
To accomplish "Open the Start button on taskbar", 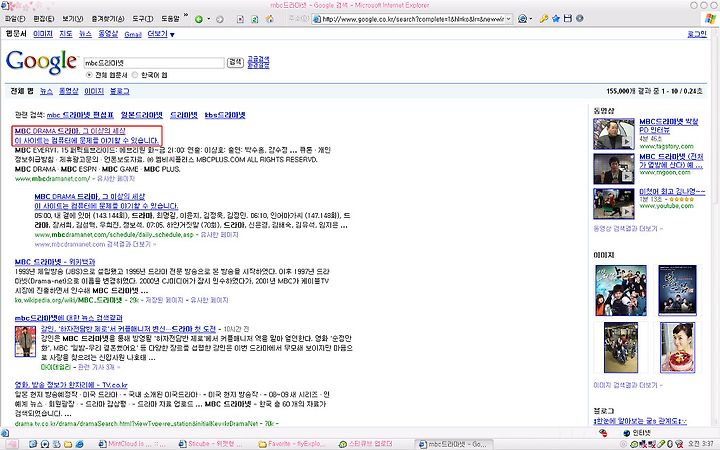I will 11,444.
